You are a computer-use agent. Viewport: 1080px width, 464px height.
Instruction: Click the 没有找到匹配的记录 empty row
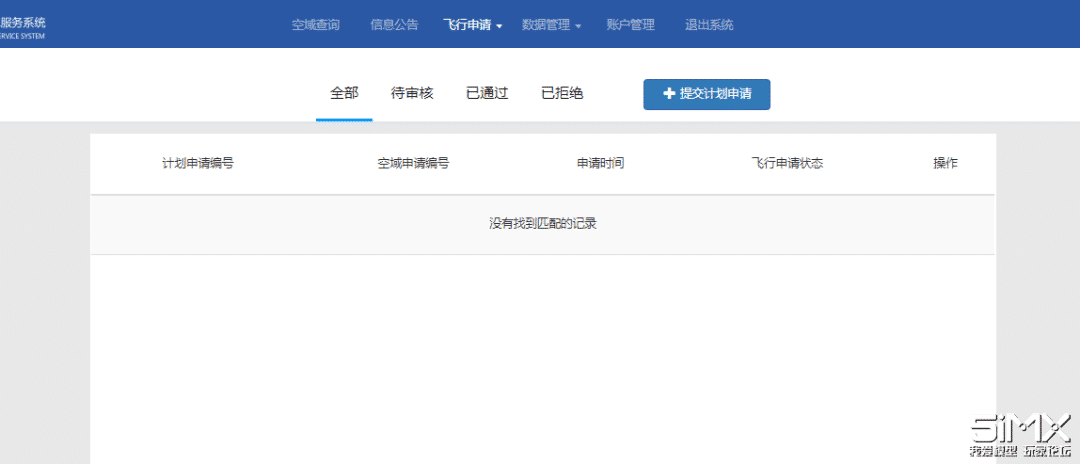click(x=543, y=224)
